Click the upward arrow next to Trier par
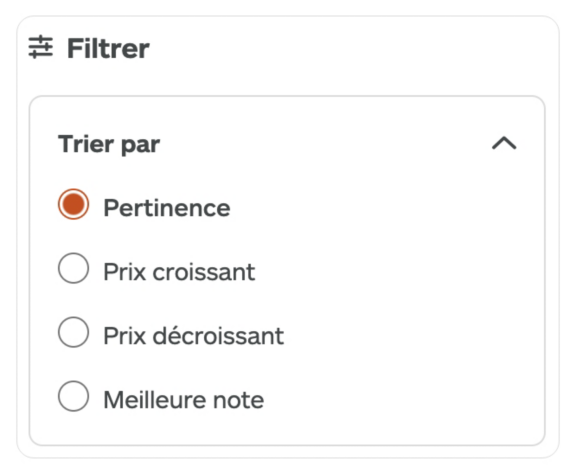Viewport: 576px width, 474px height. click(x=504, y=143)
